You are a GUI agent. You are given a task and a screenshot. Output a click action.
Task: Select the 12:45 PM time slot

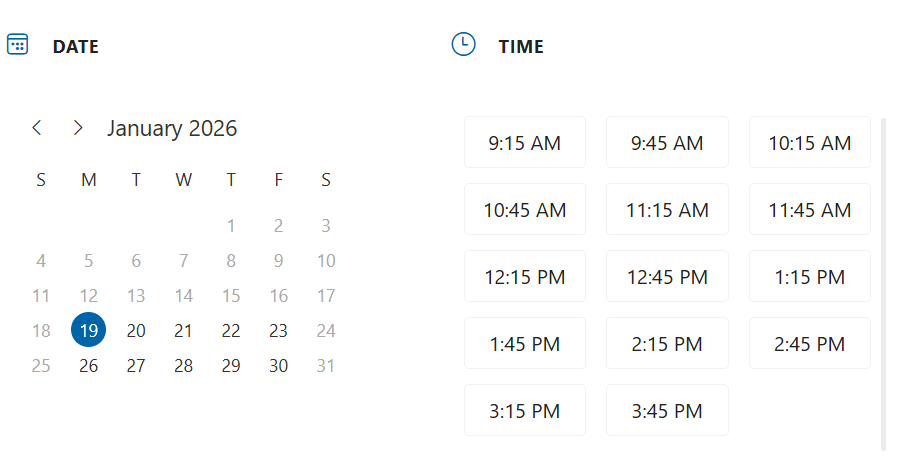(x=667, y=277)
